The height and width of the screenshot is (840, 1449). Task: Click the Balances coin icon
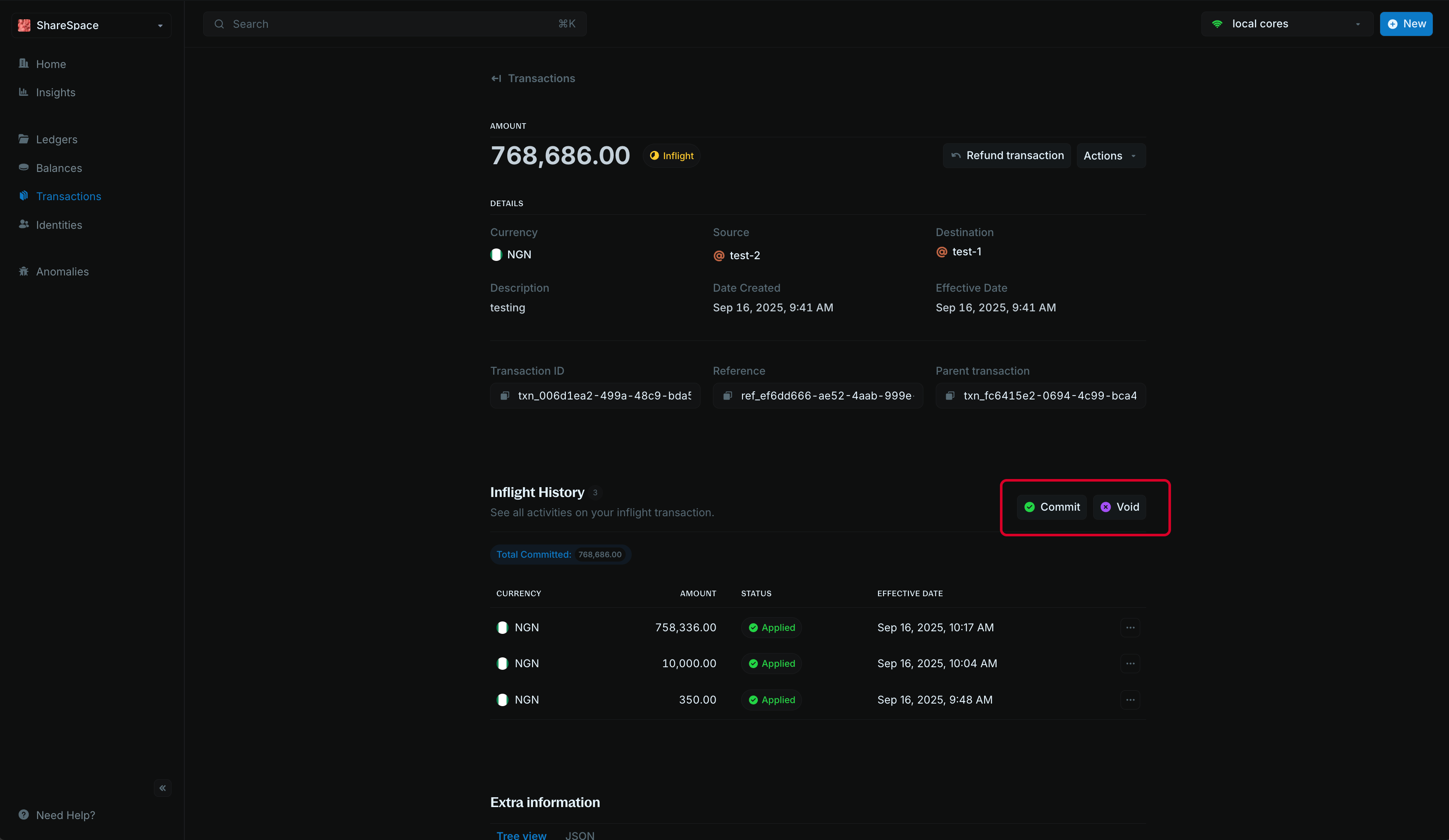24,167
